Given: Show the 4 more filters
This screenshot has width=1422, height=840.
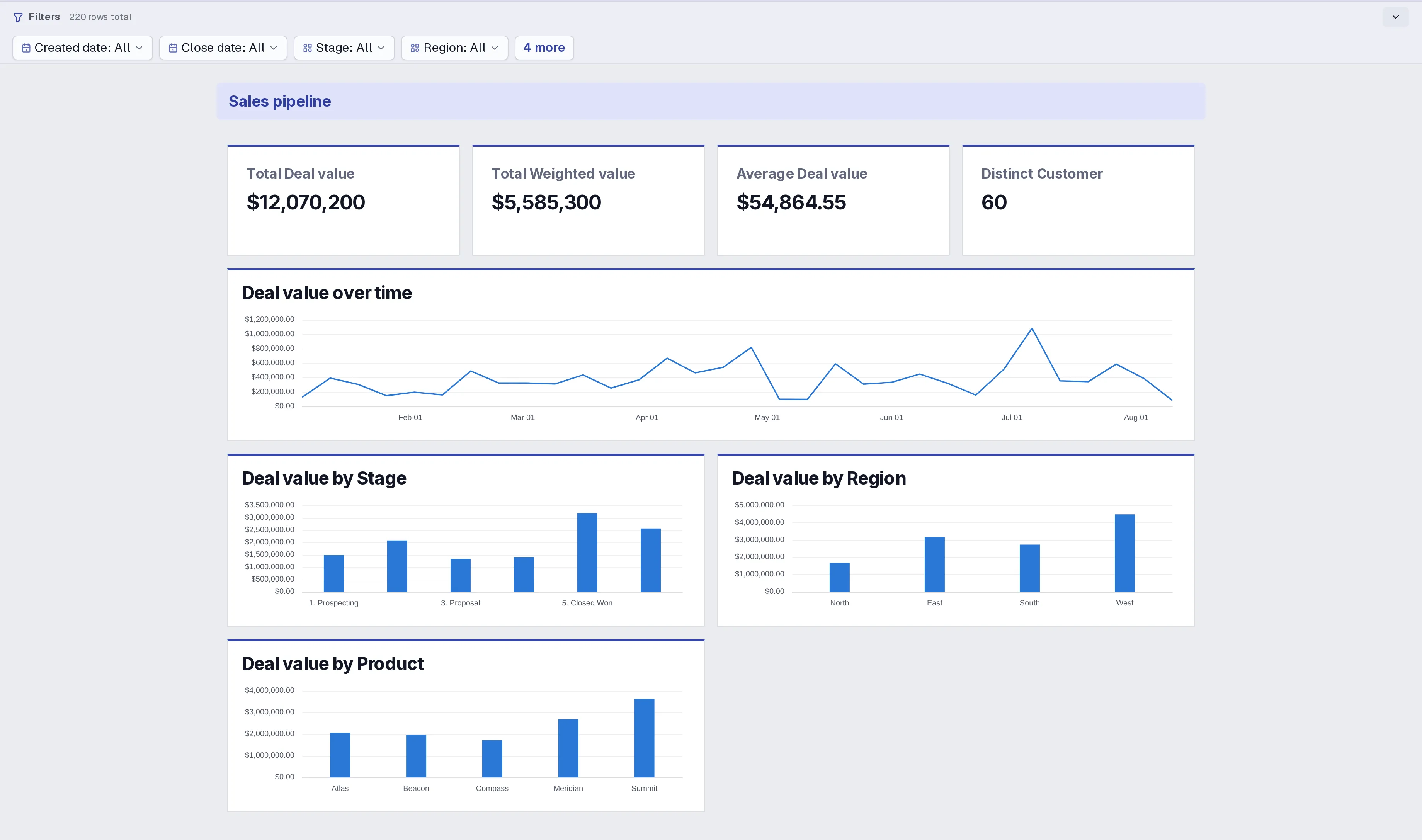Looking at the screenshot, I should pos(544,48).
